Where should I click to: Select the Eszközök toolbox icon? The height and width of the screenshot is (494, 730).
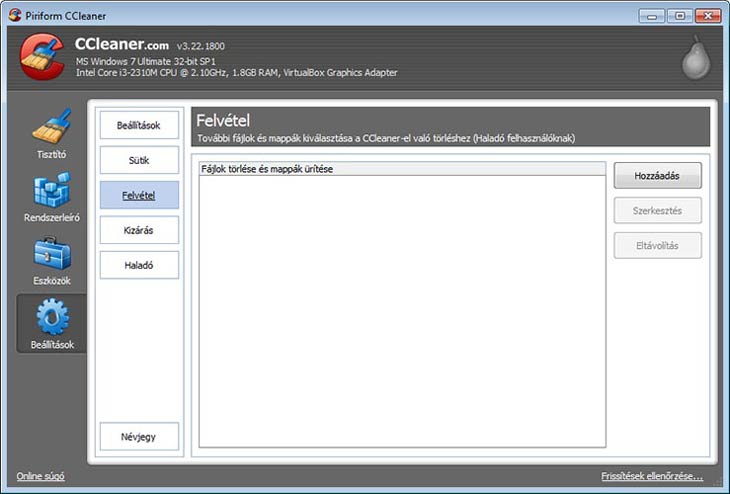[x=51, y=257]
